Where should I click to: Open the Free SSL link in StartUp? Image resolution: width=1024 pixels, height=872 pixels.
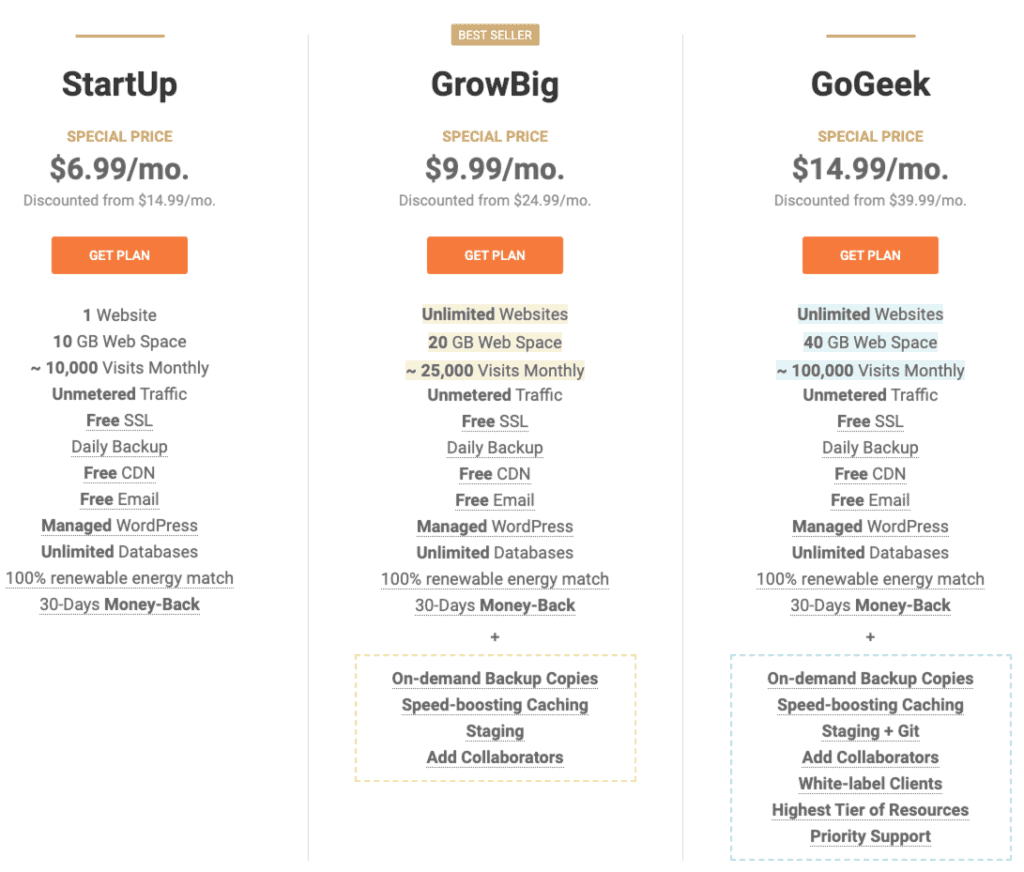coord(119,420)
